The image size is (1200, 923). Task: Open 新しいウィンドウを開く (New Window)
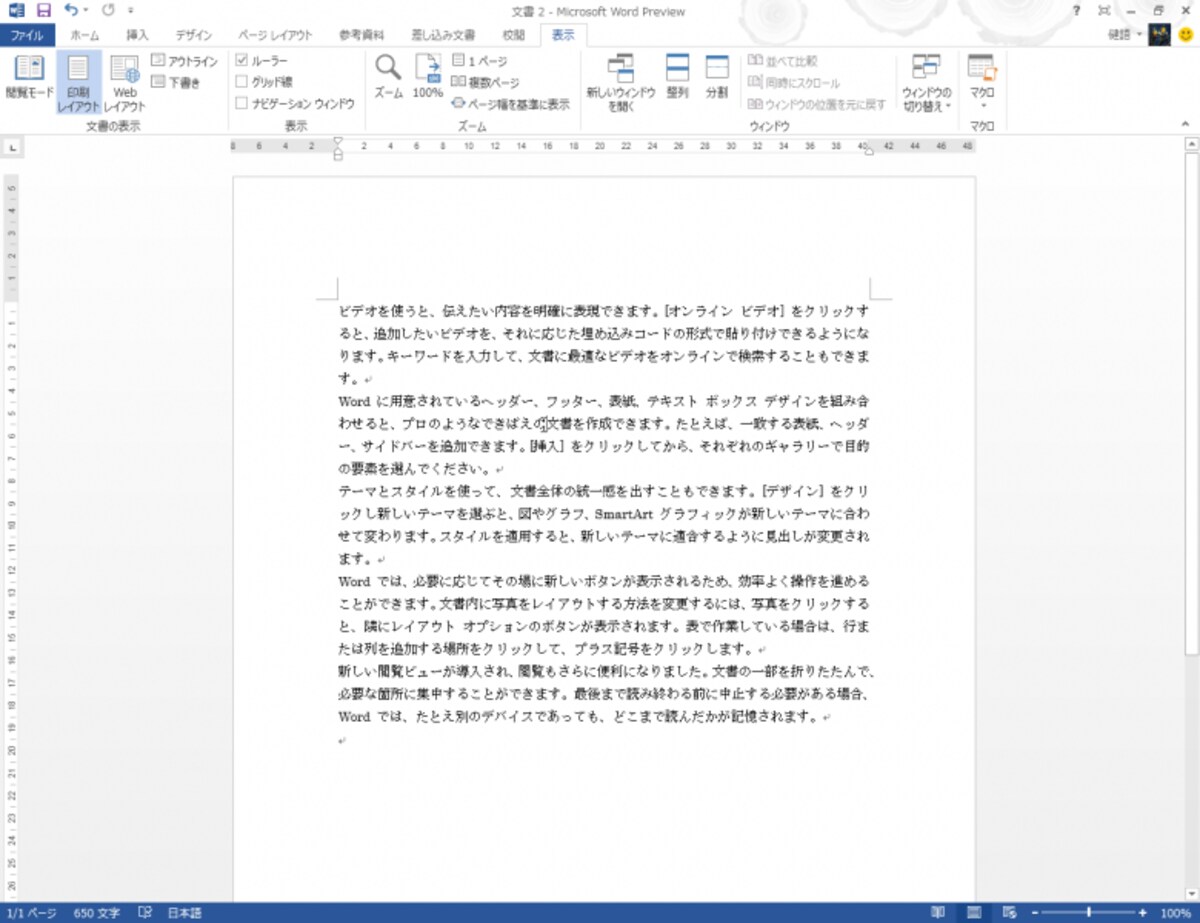pyautogui.click(x=621, y=83)
